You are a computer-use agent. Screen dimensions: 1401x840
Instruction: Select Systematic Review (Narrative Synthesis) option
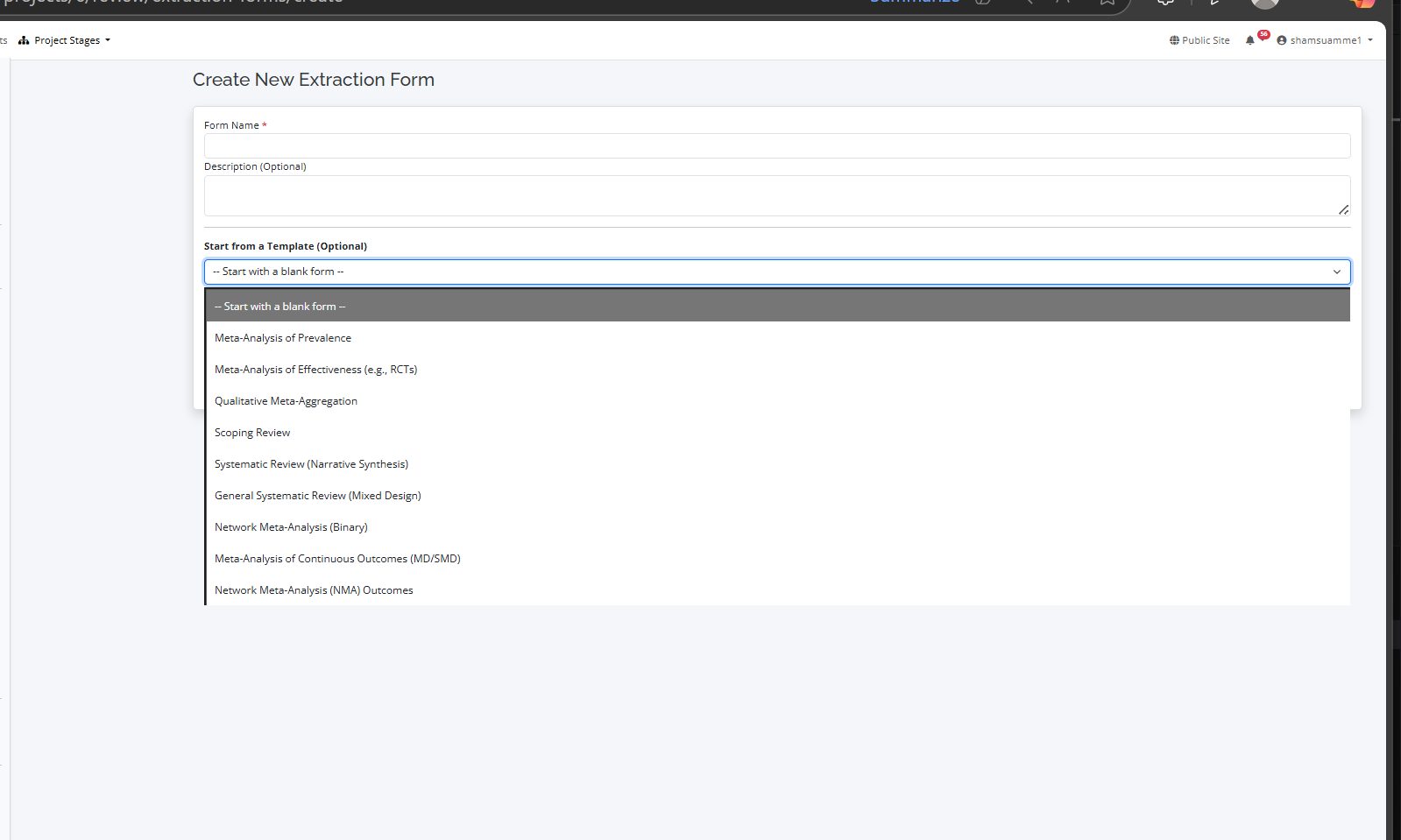pos(311,464)
